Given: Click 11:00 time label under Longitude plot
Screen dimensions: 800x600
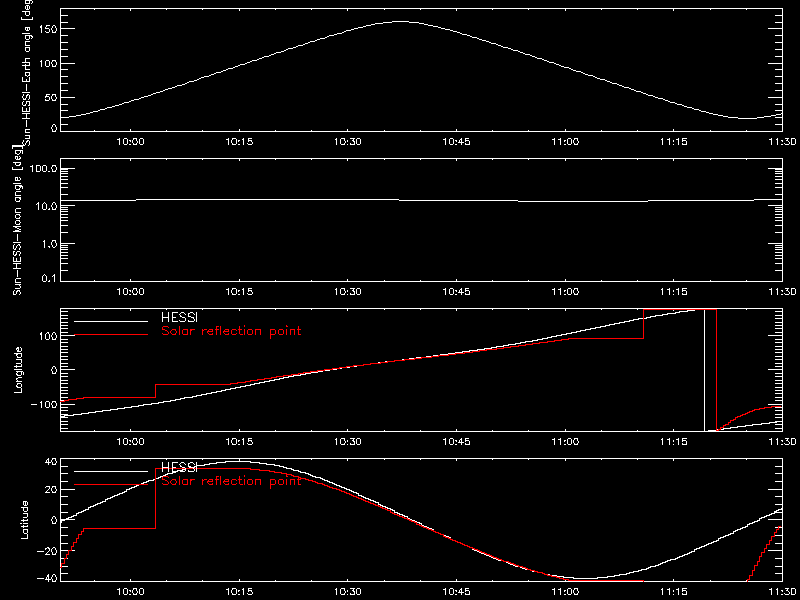Looking at the screenshot, I should (x=565, y=441).
